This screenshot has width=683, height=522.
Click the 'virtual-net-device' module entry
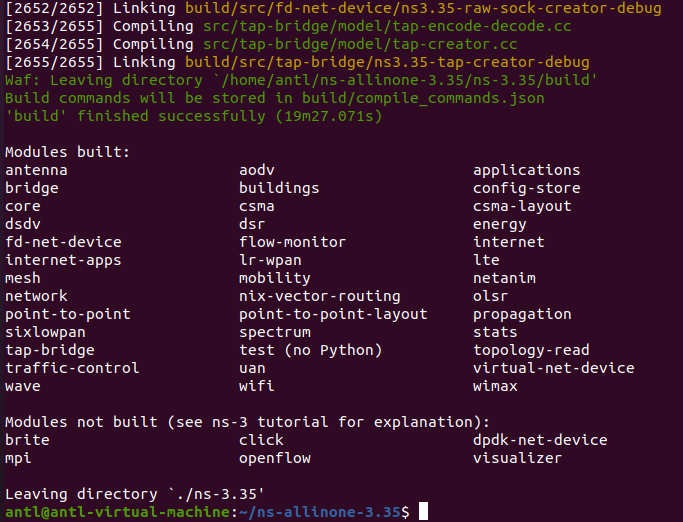tap(553, 368)
